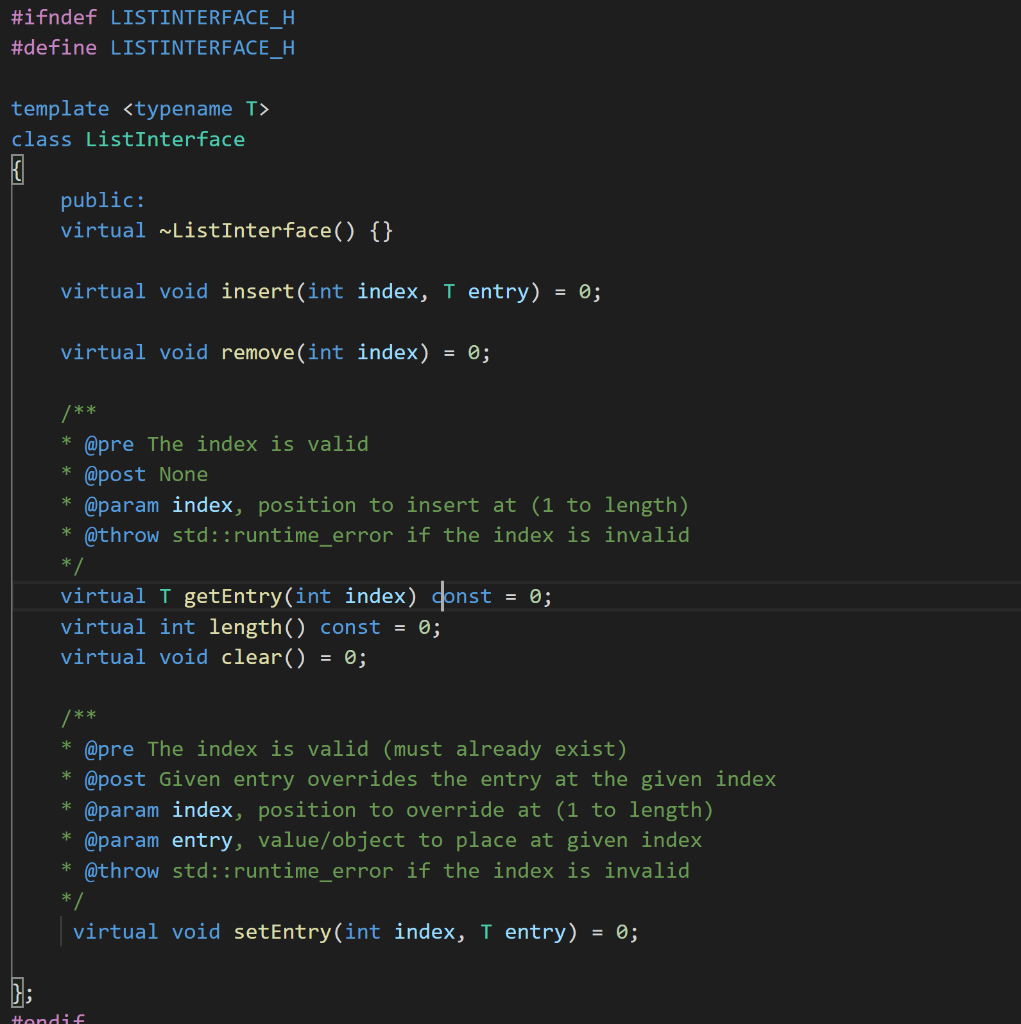
Task: Click the public access specifier
Action: point(101,200)
